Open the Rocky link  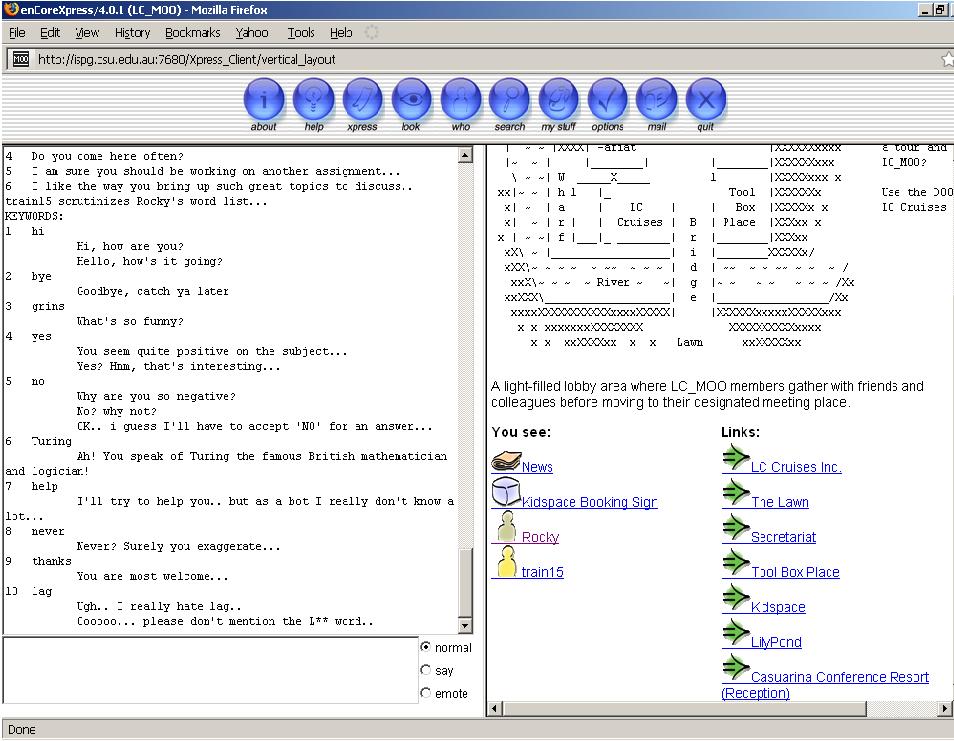pos(540,537)
